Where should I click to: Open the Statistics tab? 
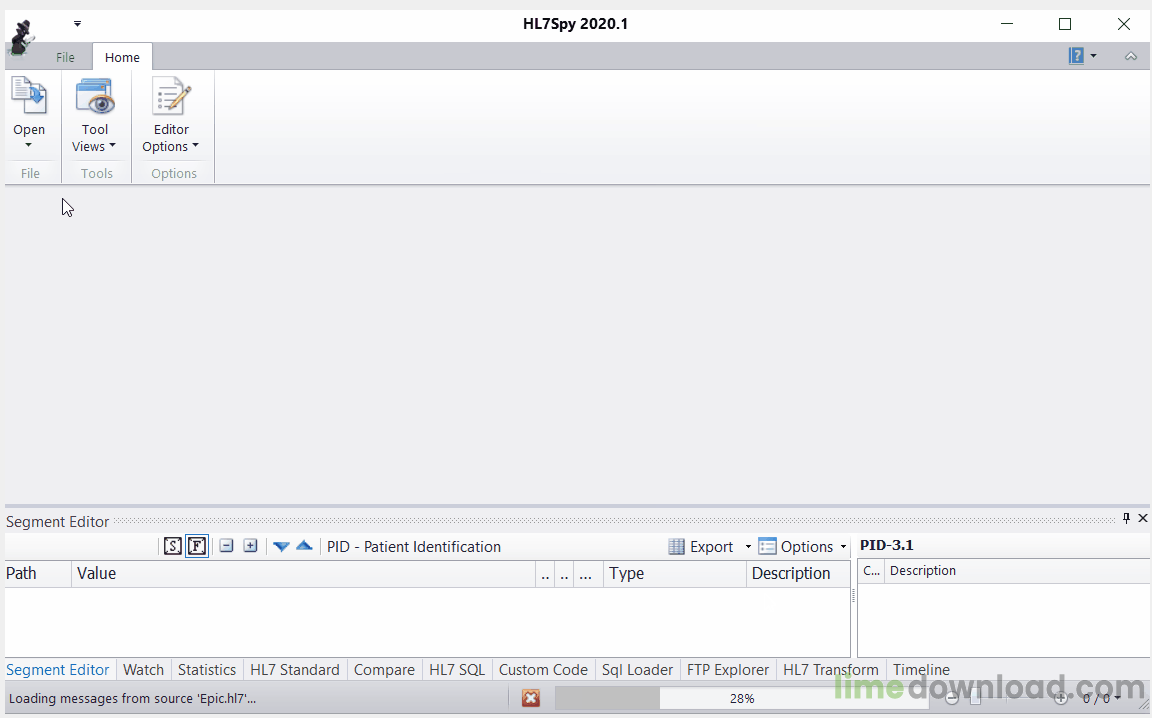coord(206,669)
